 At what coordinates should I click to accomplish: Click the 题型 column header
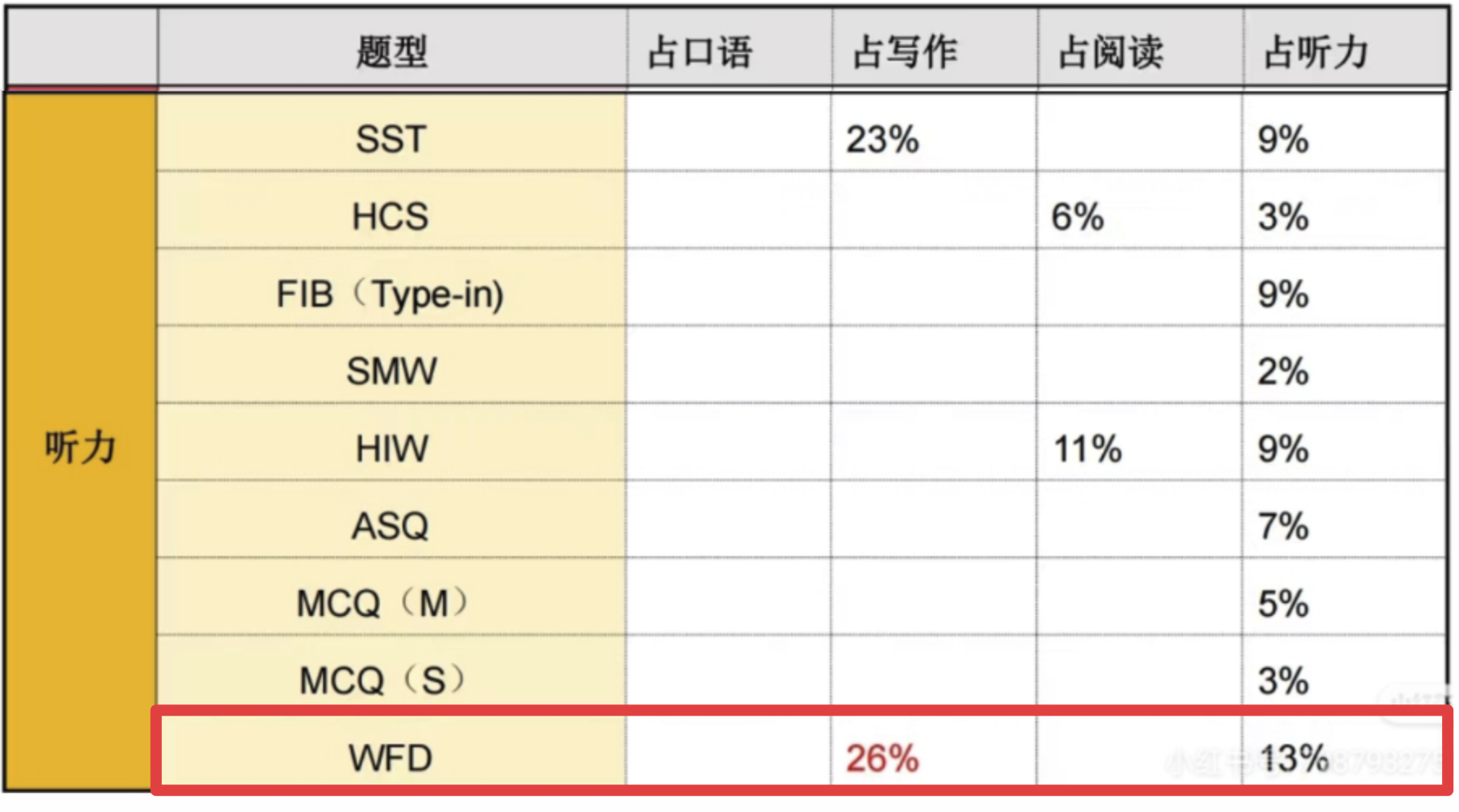pos(392,52)
